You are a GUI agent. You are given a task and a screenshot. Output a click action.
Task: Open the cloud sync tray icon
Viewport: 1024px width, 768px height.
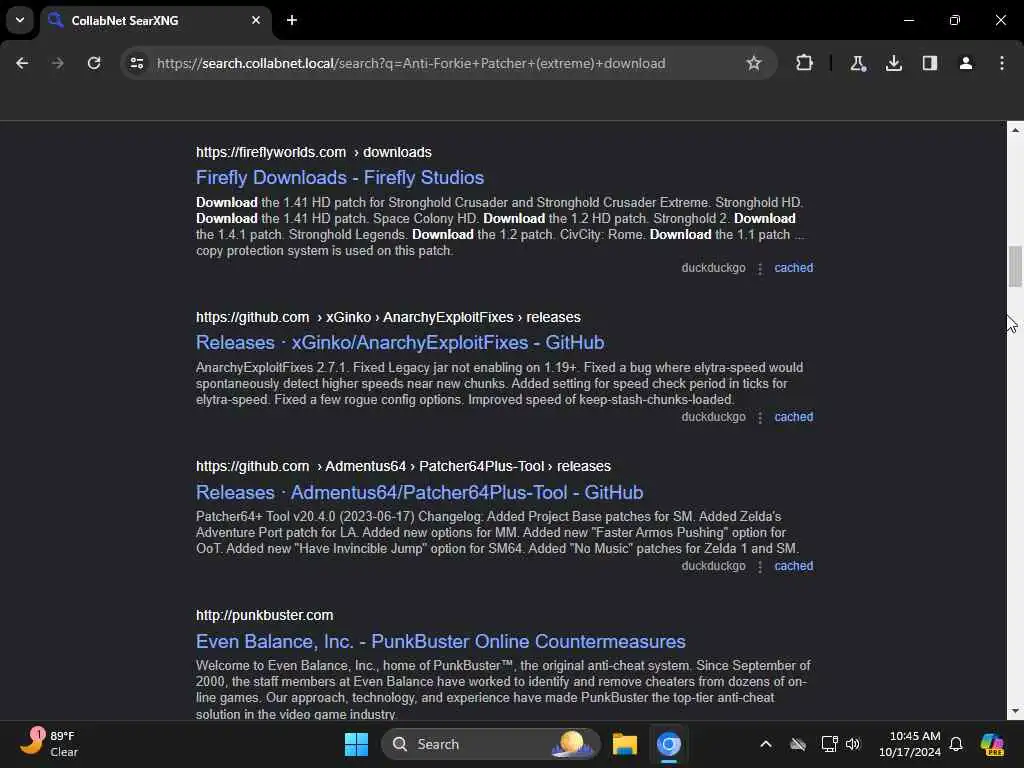pos(797,744)
